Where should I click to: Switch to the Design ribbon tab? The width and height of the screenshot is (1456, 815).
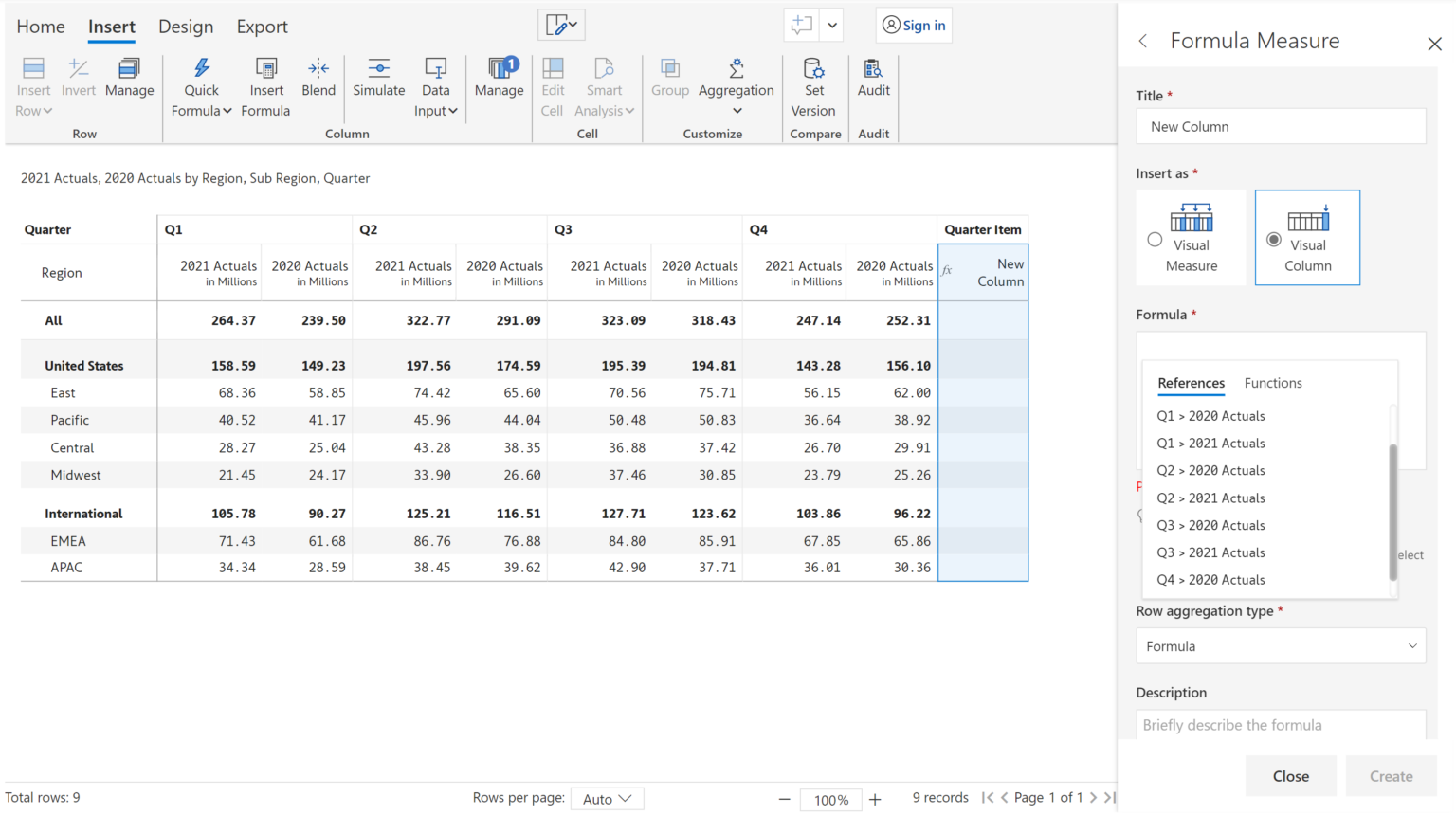pos(186,27)
